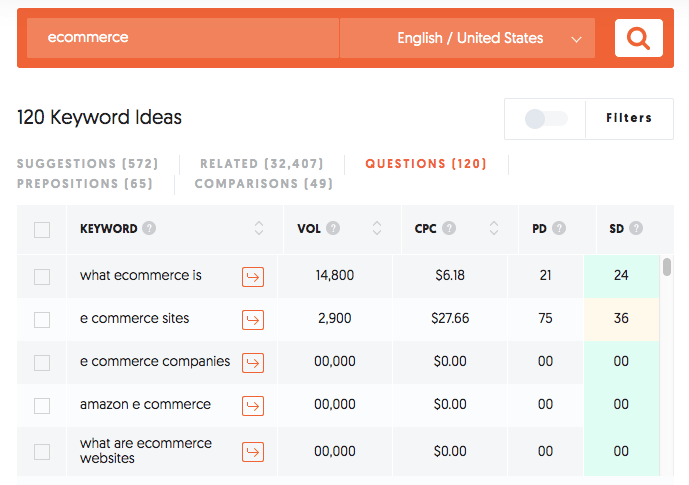
Task: Check the select-all checkbox in table header
Action: coord(42,229)
